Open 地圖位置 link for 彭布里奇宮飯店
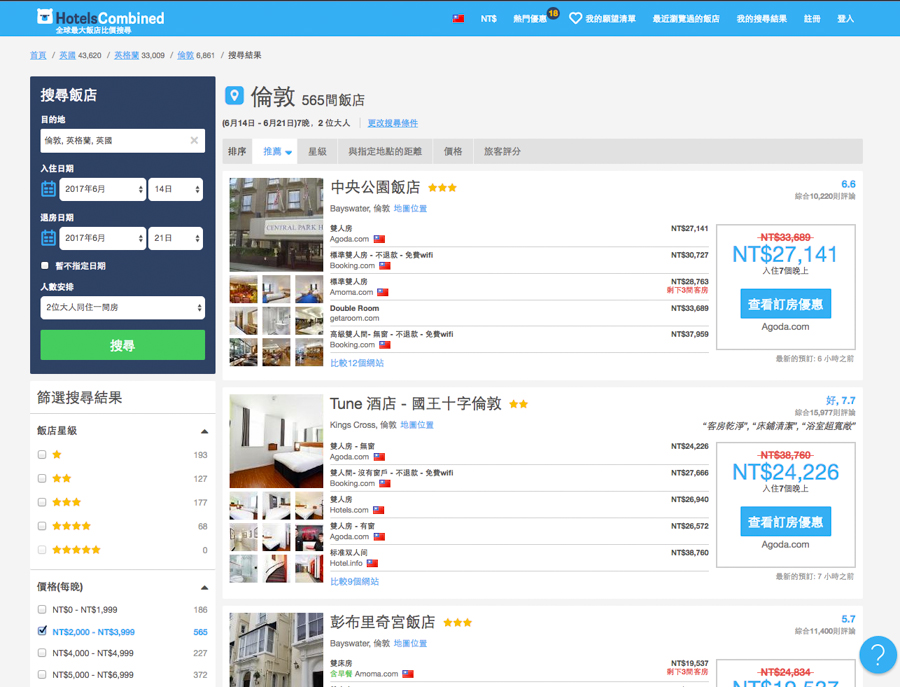The width and height of the screenshot is (900, 687). click(x=410, y=644)
